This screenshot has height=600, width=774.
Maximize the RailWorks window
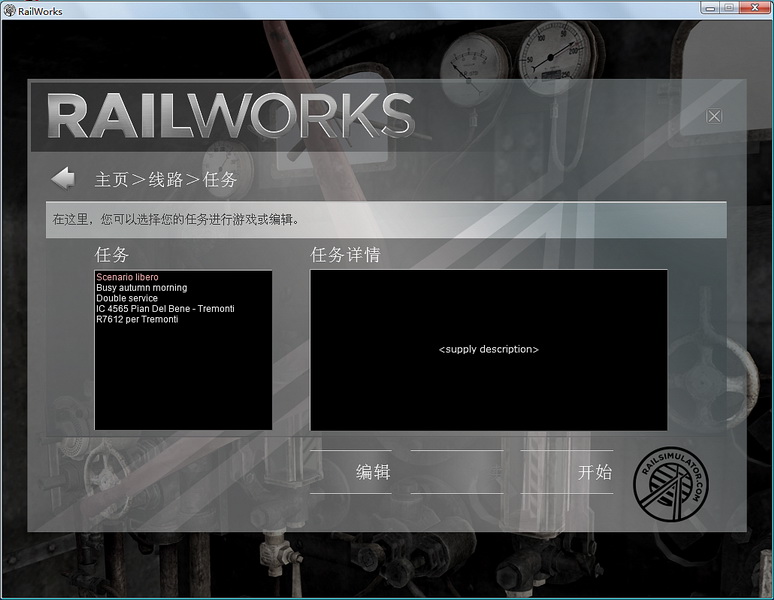pyautogui.click(x=729, y=7)
